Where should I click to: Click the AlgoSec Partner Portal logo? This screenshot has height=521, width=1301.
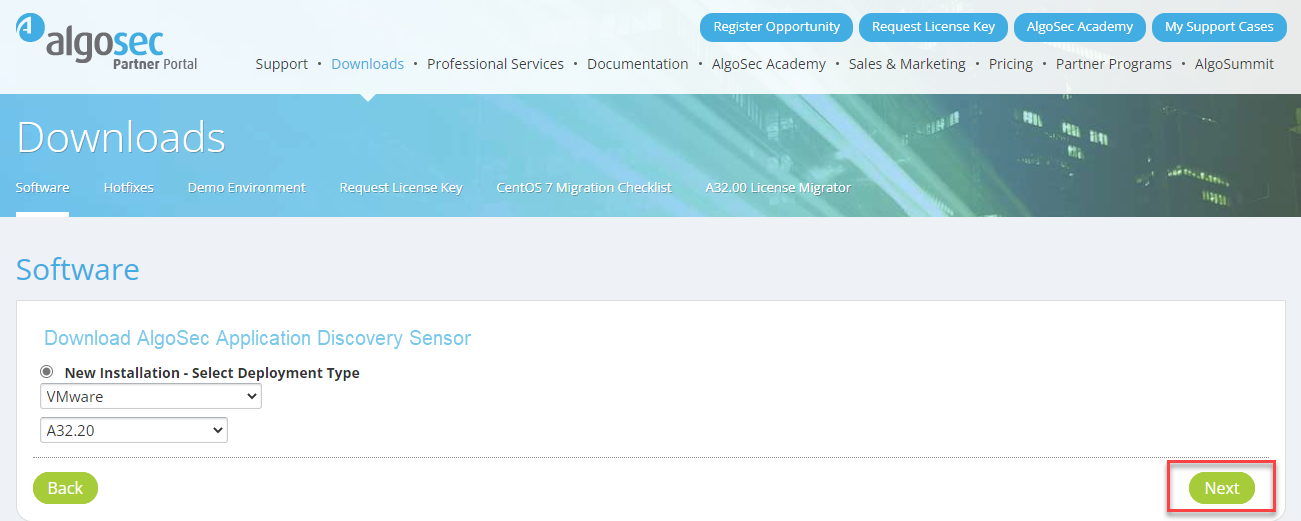click(x=106, y=42)
